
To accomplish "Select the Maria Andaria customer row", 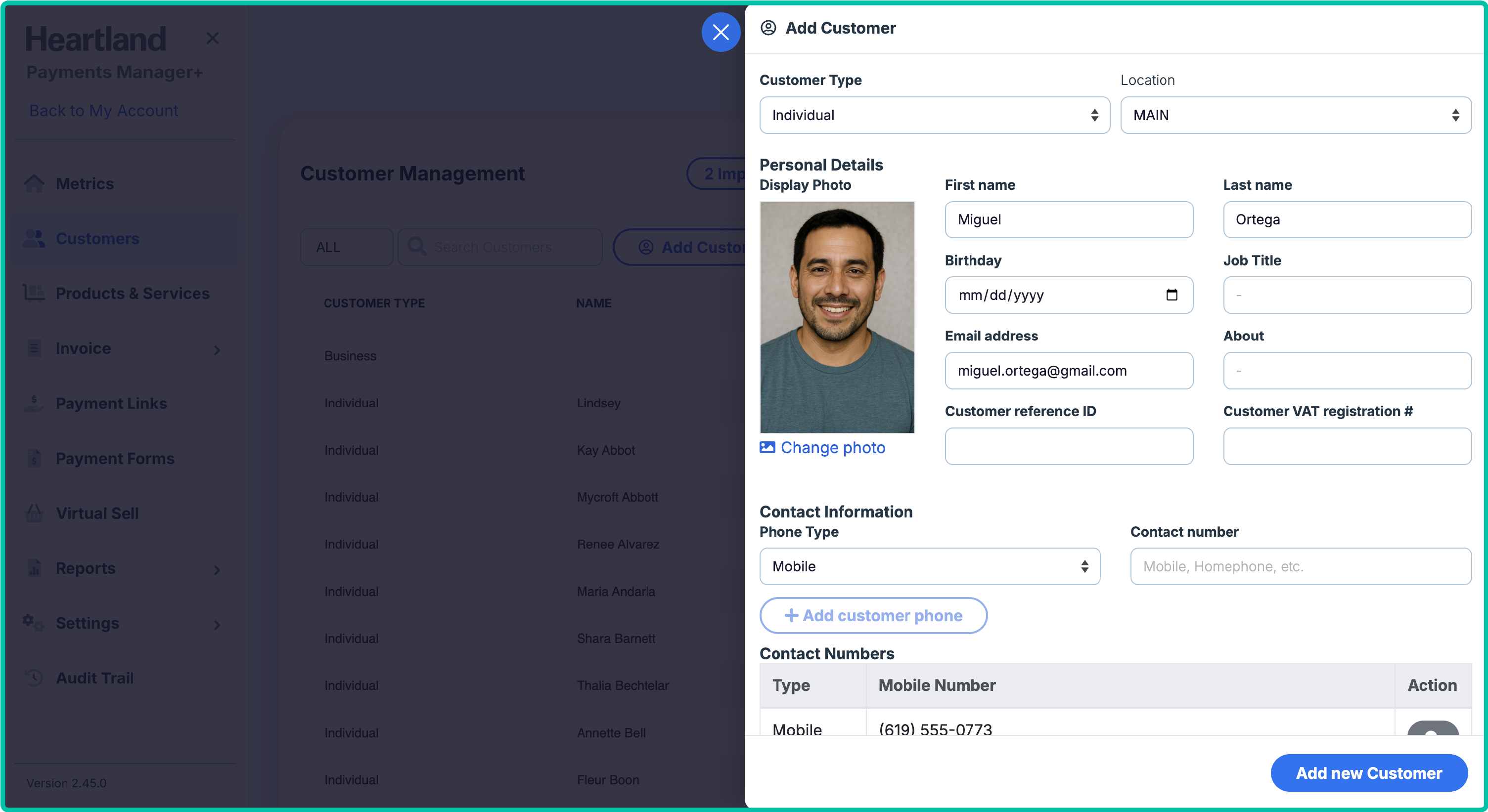I will coord(523,592).
